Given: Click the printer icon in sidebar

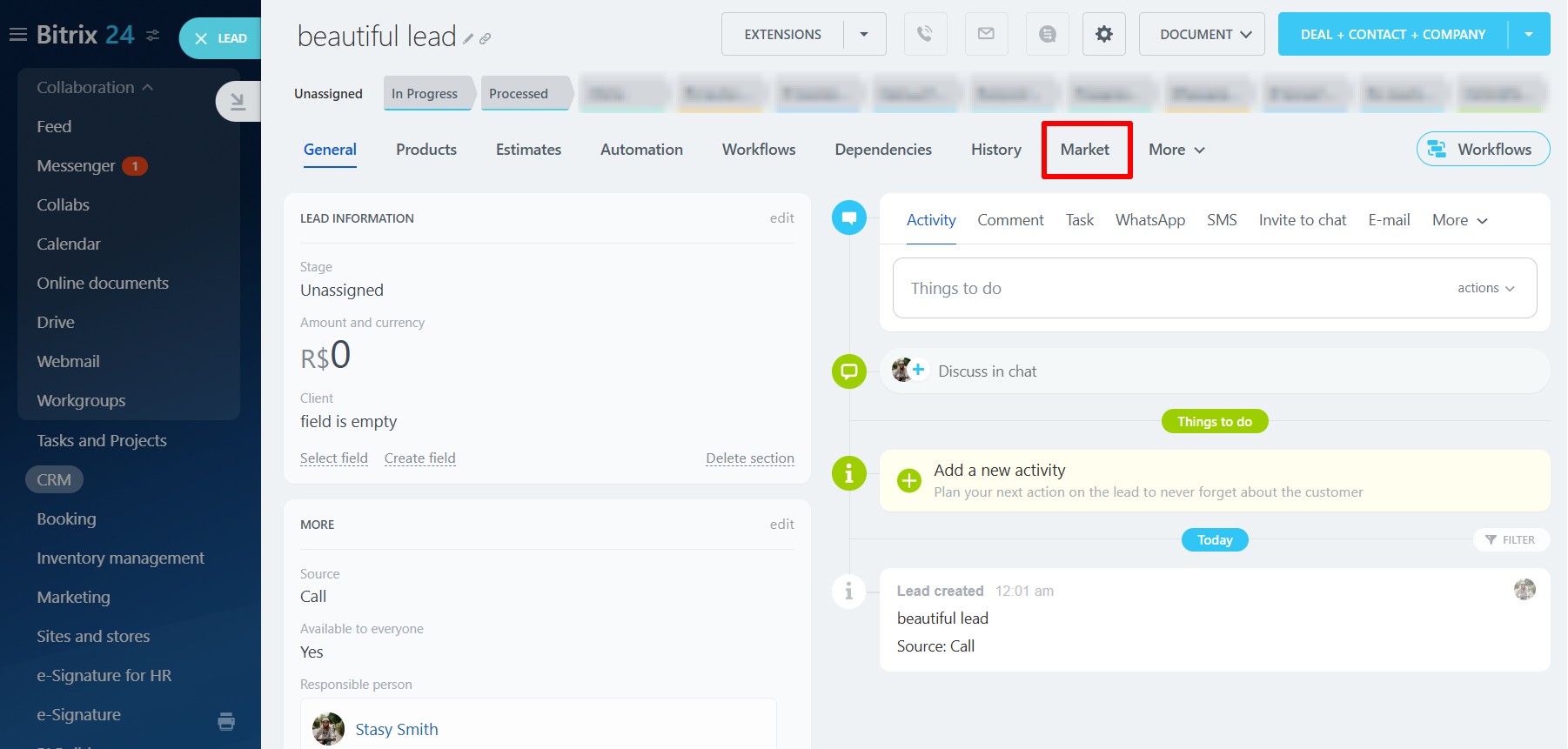Looking at the screenshot, I should (x=226, y=720).
